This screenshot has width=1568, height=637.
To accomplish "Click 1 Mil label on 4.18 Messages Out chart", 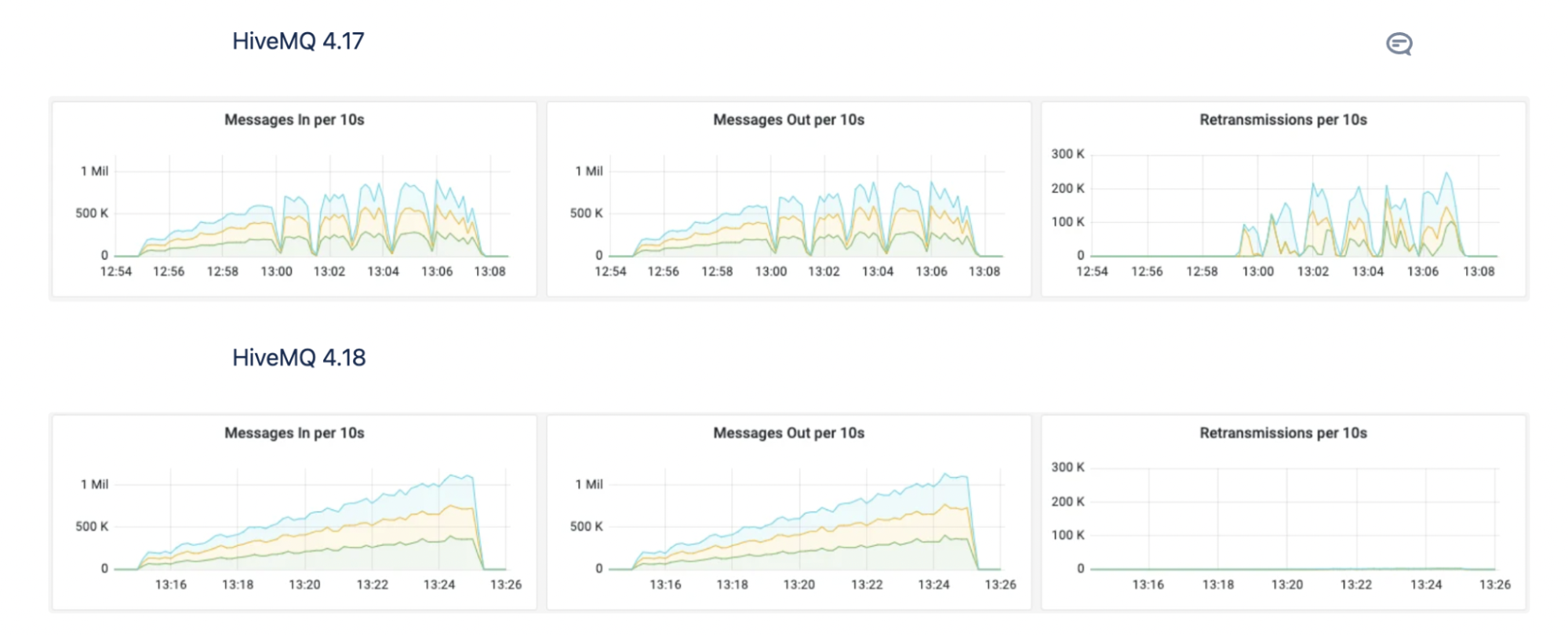I will pyautogui.click(x=589, y=485).
